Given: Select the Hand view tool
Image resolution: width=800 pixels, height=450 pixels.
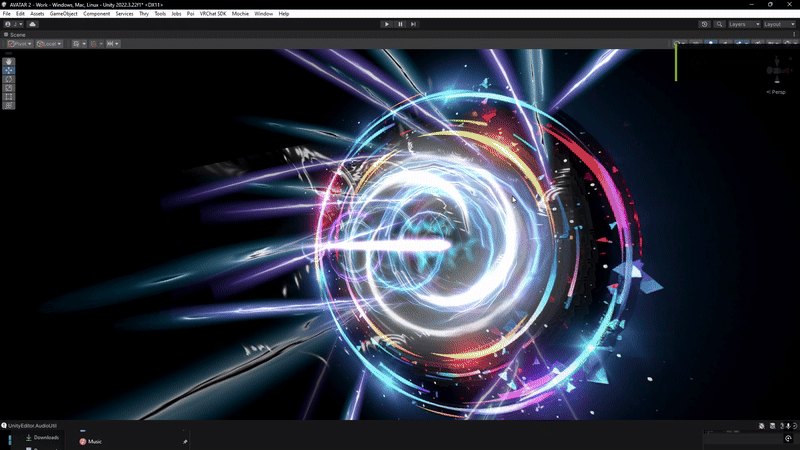Looking at the screenshot, I should 9,61.
